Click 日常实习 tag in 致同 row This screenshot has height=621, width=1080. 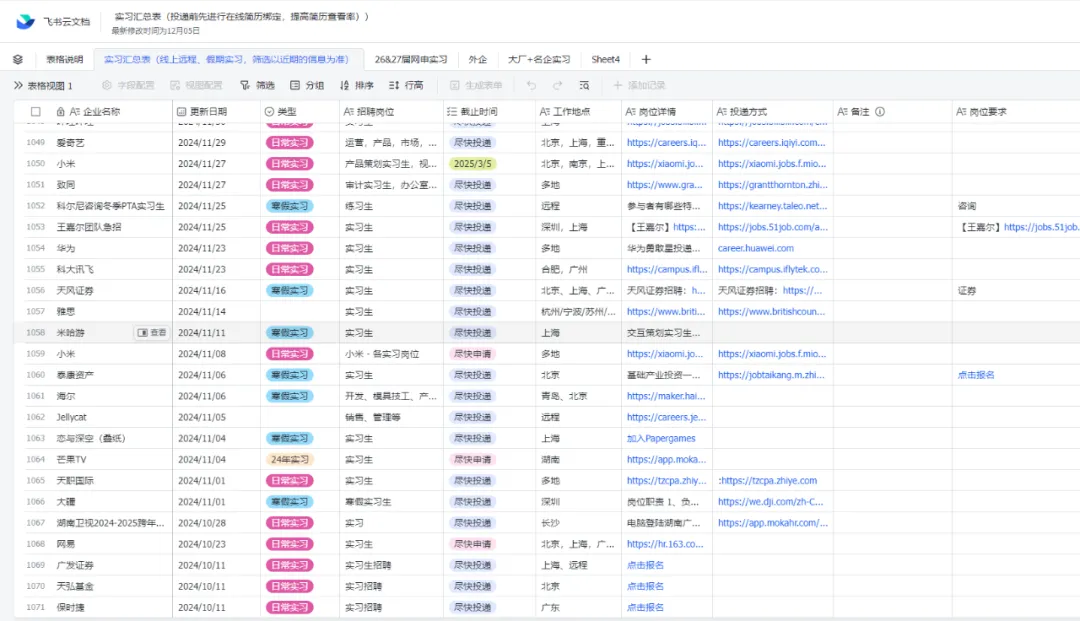[290, 185]
